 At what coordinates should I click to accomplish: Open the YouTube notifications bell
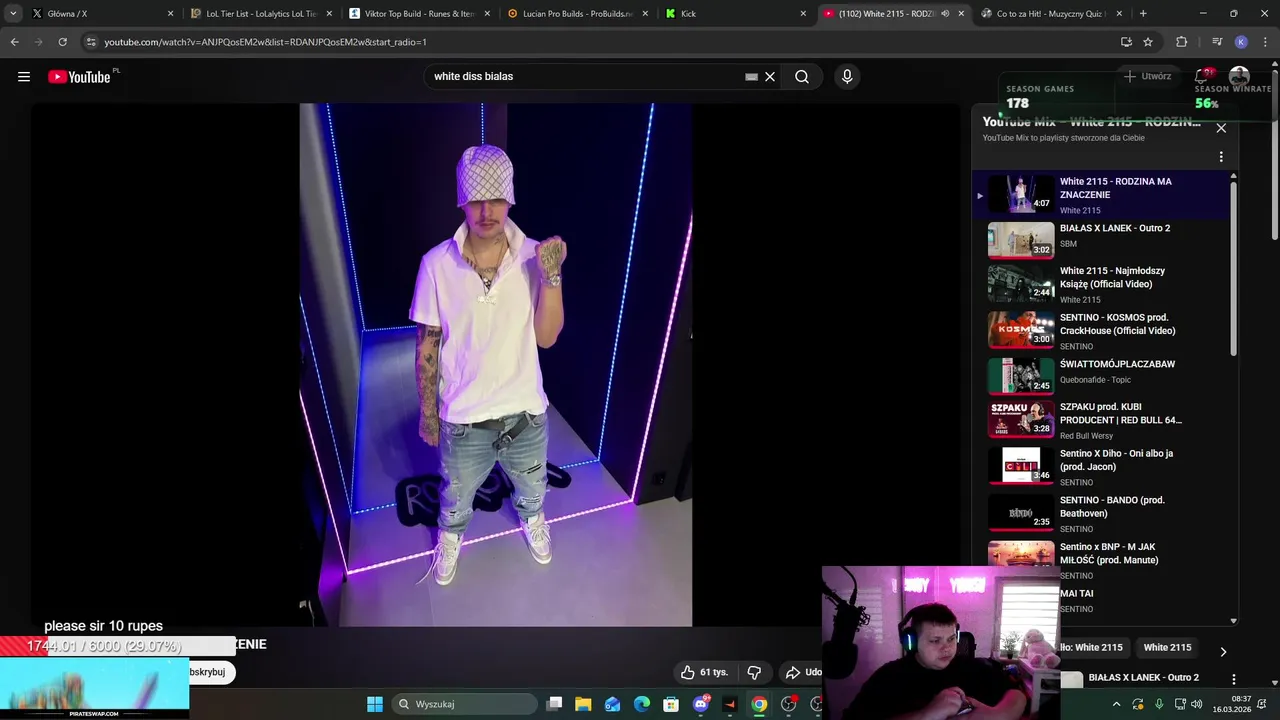(1202, 76)
